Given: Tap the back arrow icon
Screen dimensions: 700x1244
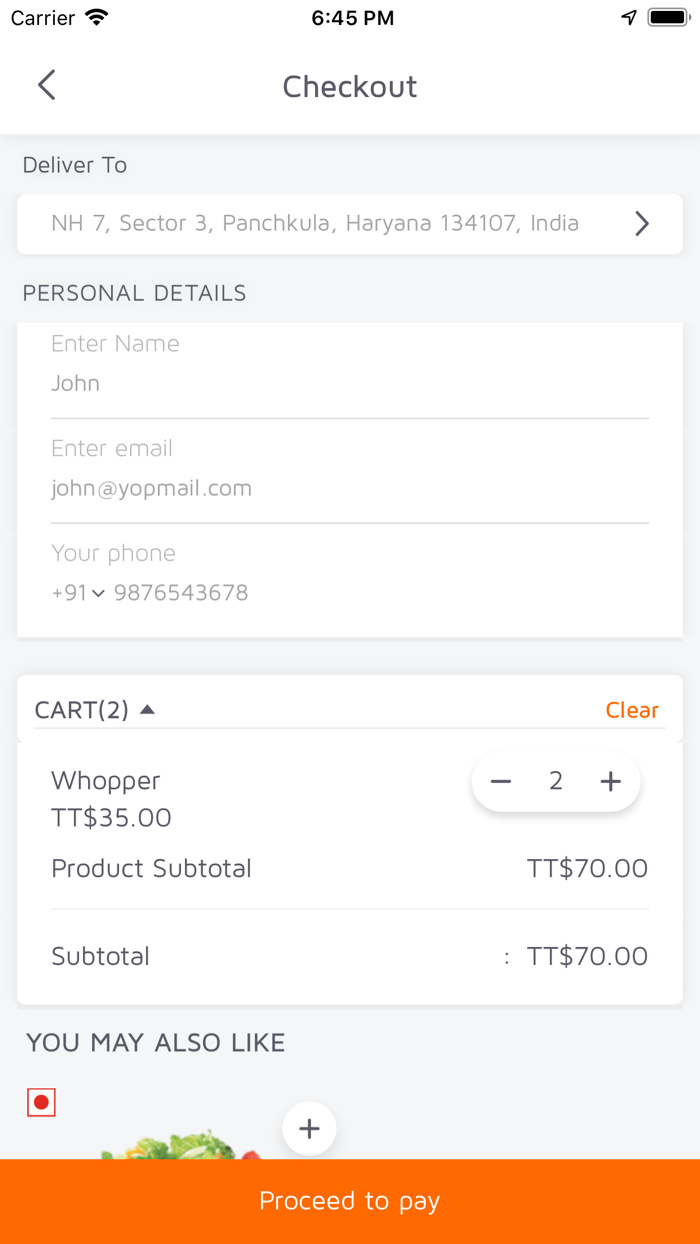Looking at the screenshot, I should point(47,85).
